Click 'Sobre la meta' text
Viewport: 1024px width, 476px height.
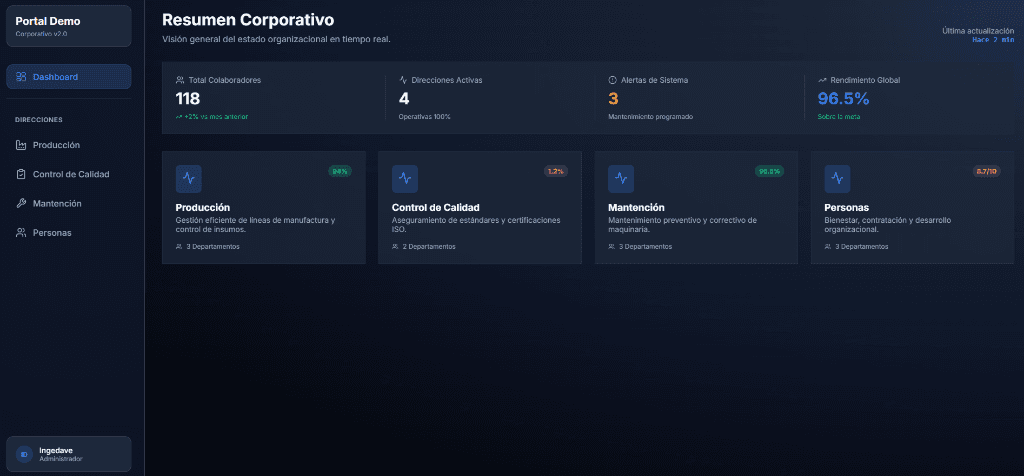click(839, 117)
